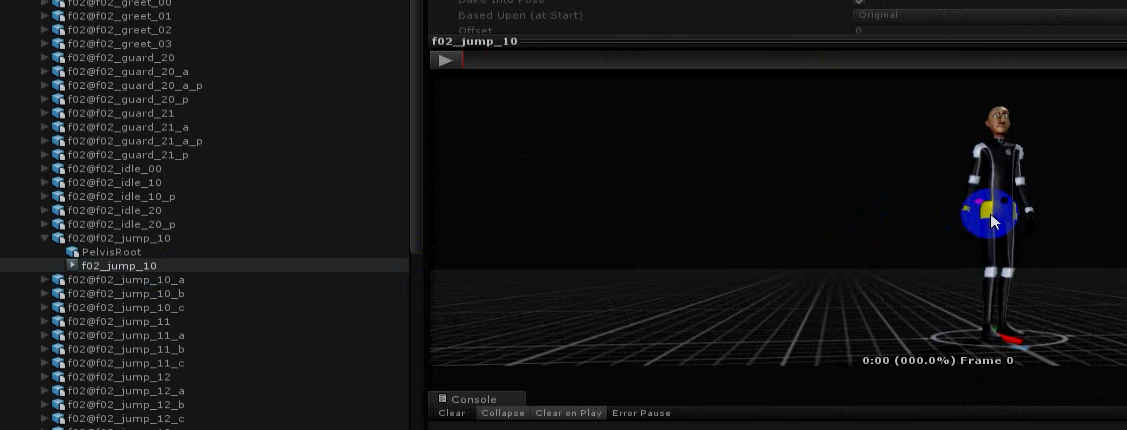Select the model icon for f02@f02_jump_11
Screen dimensions: 1127x430
pyautogui.click(x=58, y=321)
